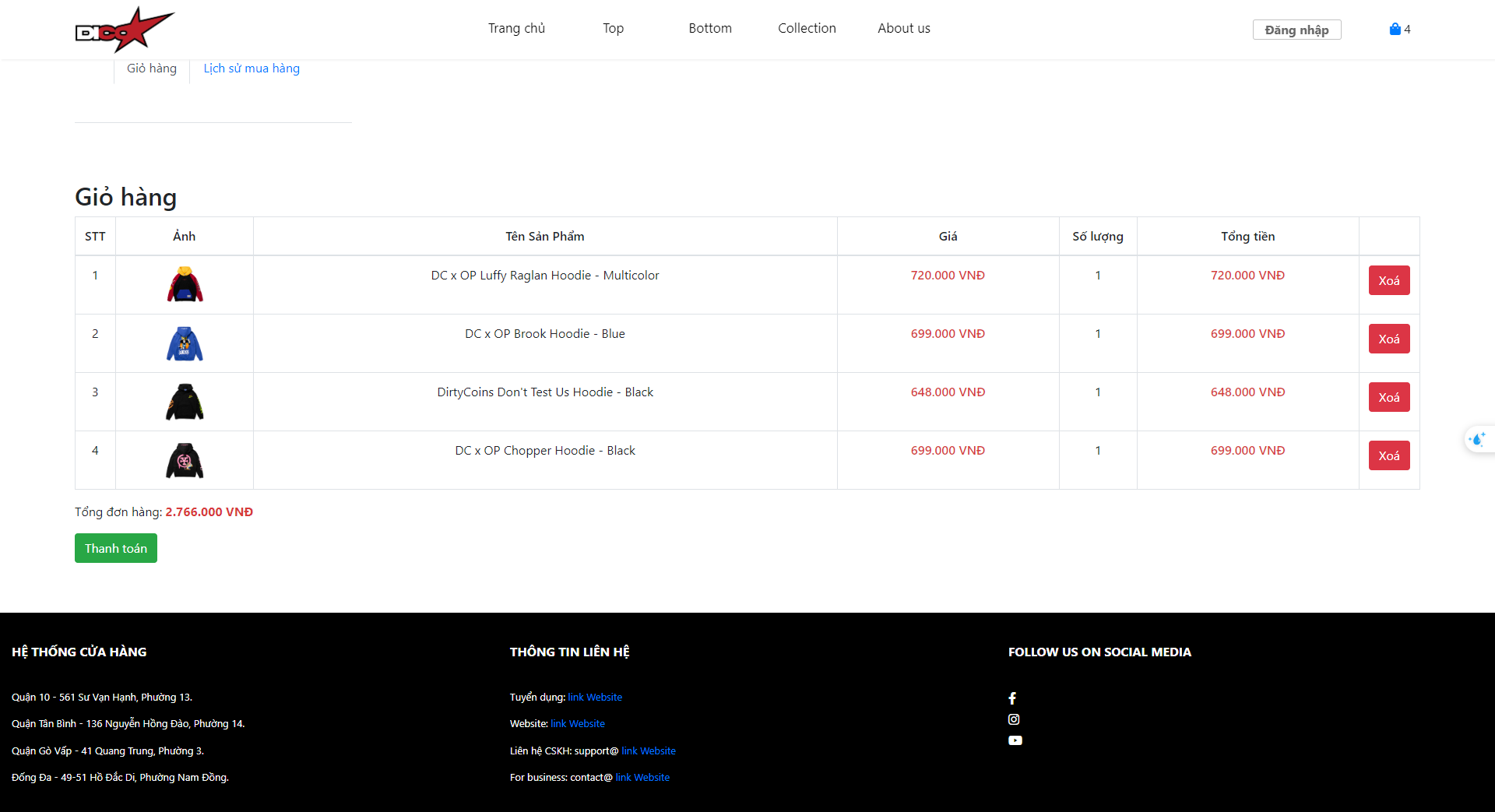Open the Website row link Website
1495x812 pixels.
(578, 723)
